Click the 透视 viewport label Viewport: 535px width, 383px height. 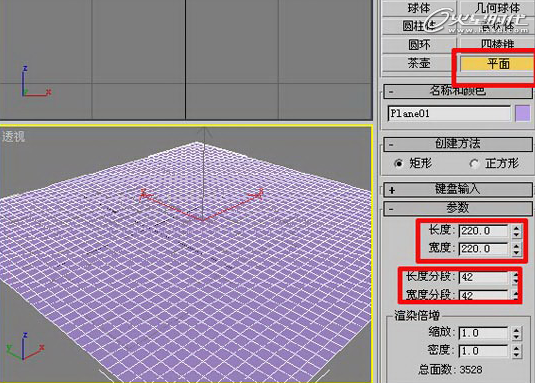pos(13,136)
